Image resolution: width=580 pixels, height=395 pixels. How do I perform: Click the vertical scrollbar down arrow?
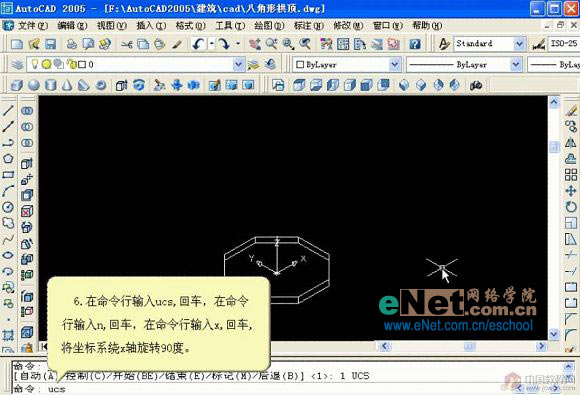click(x=554, y=334)
